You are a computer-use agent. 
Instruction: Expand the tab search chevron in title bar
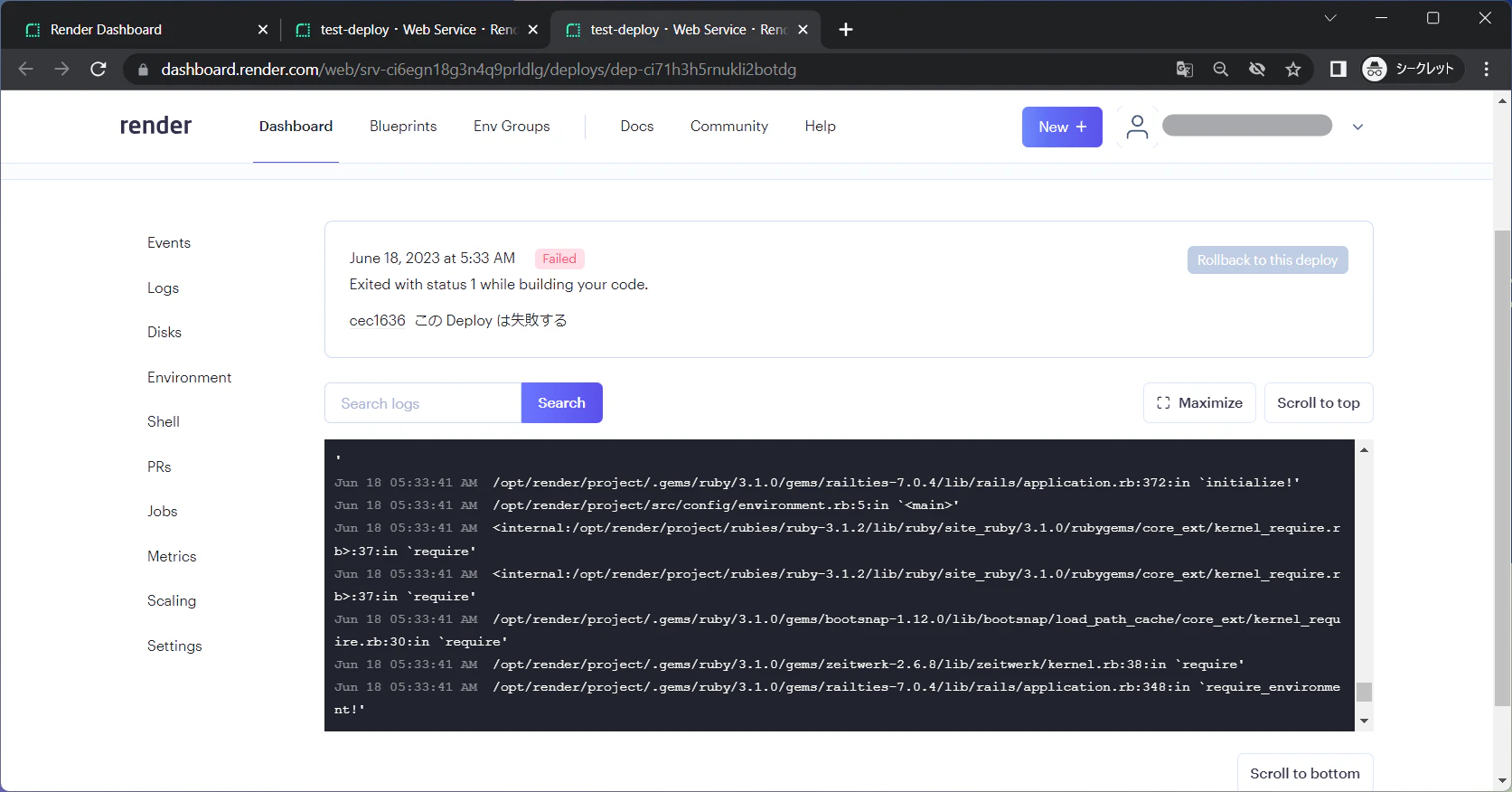[1330, 18]
